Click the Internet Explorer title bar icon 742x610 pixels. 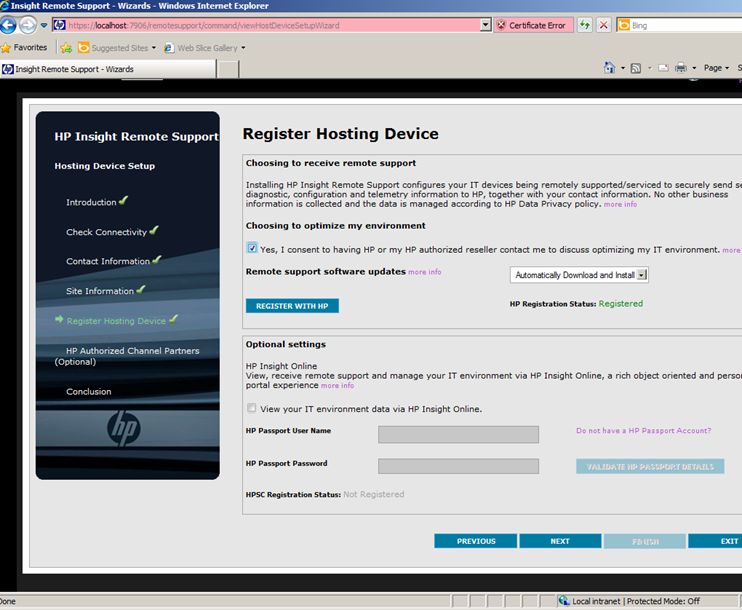click(4, 6)
